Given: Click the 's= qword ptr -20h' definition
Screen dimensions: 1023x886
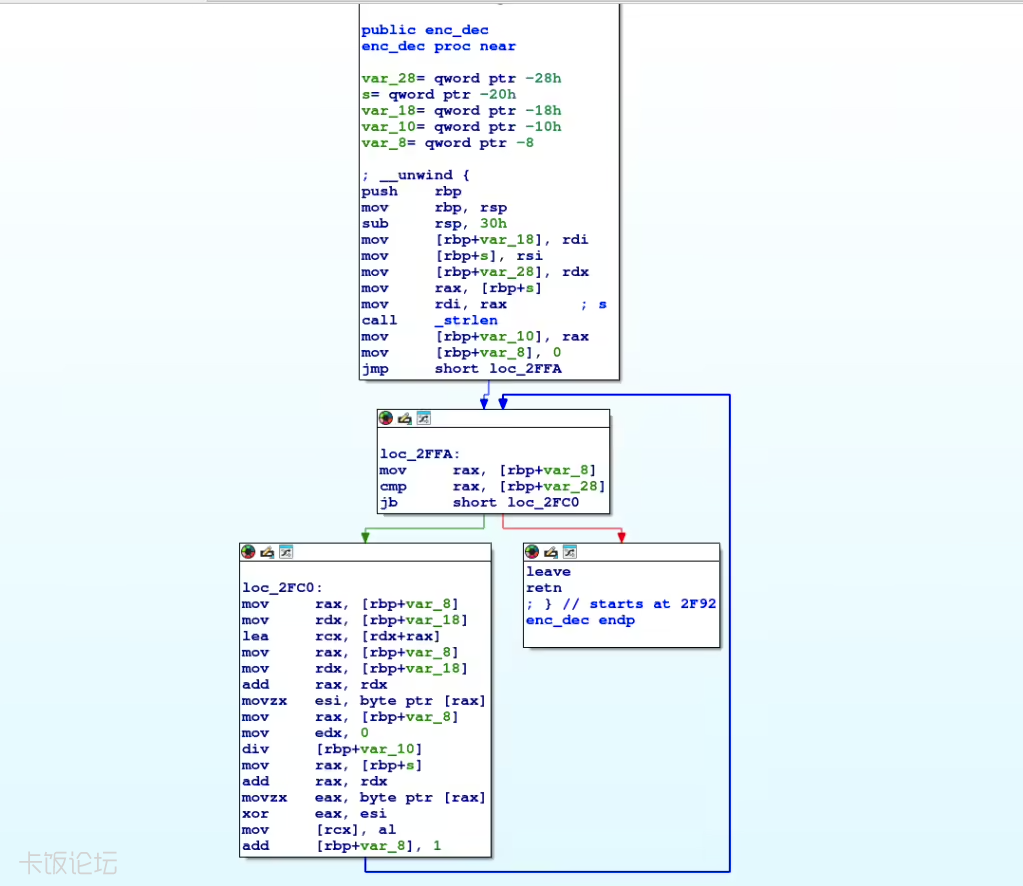Looking at the screenshot, I should (x=438, y=95).
